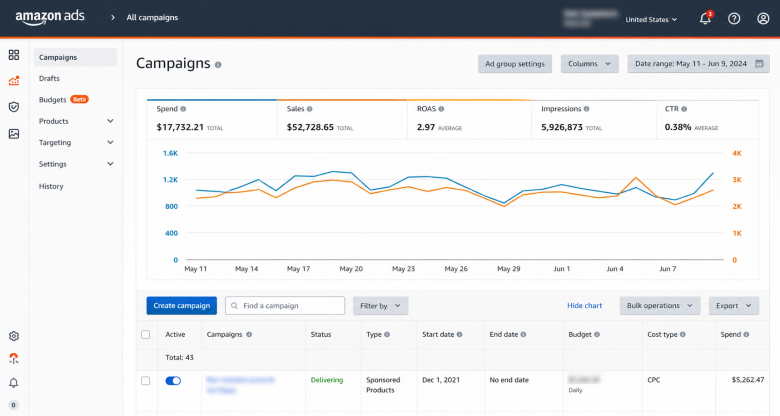Click the info icon in the Cost type header

pyautogui.click(x=682, y=334)
